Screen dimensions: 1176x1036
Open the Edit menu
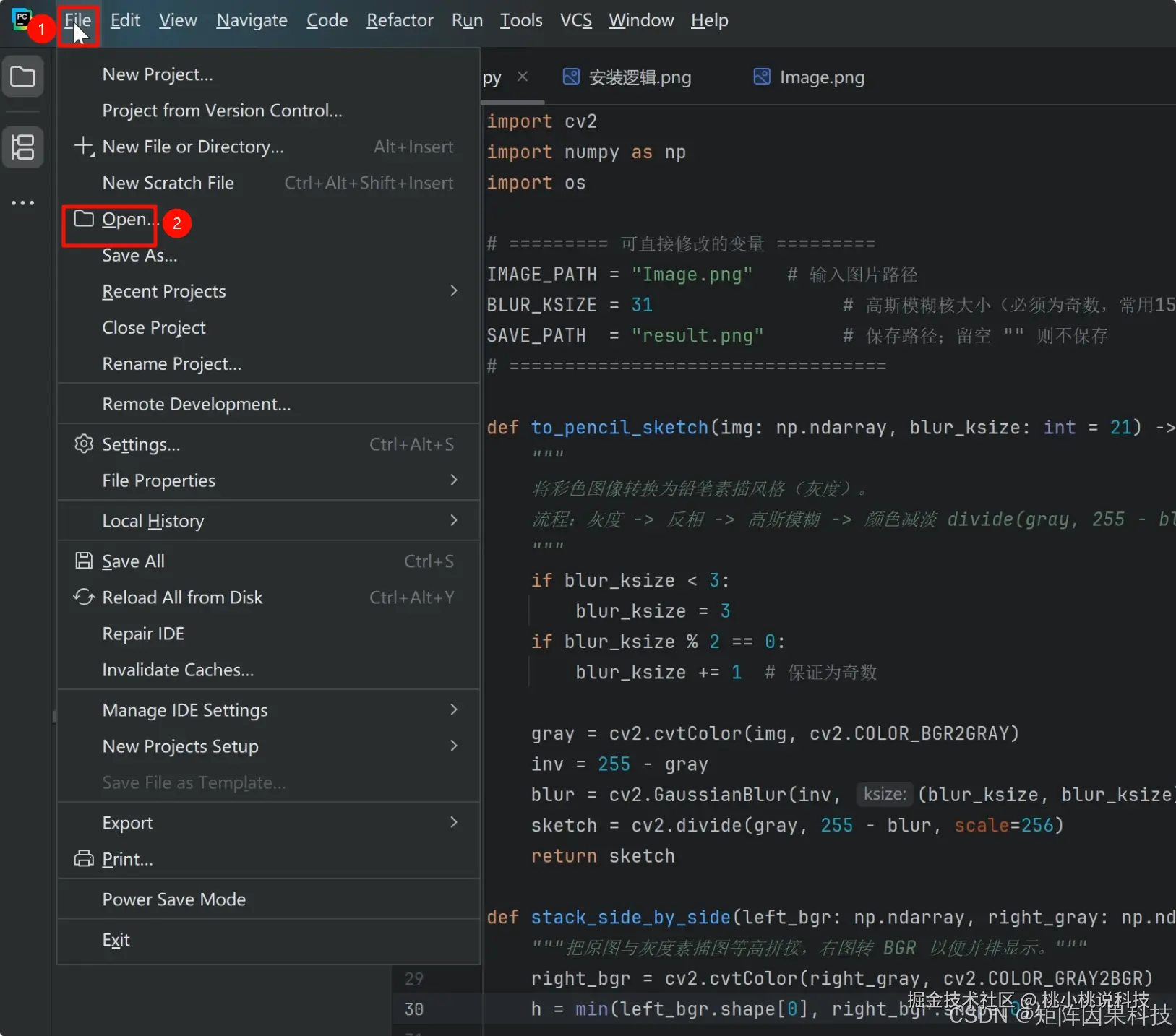(125, 20)
